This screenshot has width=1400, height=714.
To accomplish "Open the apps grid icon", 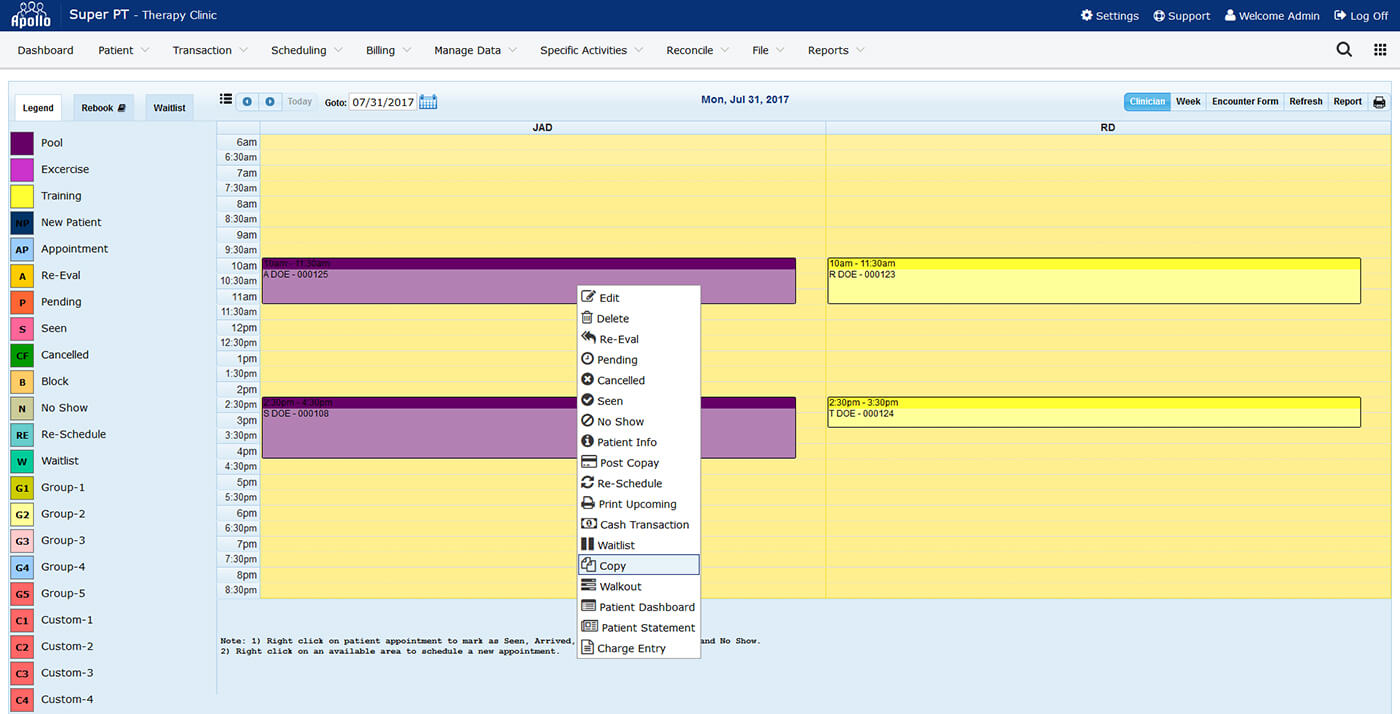I will (1380, 50).
